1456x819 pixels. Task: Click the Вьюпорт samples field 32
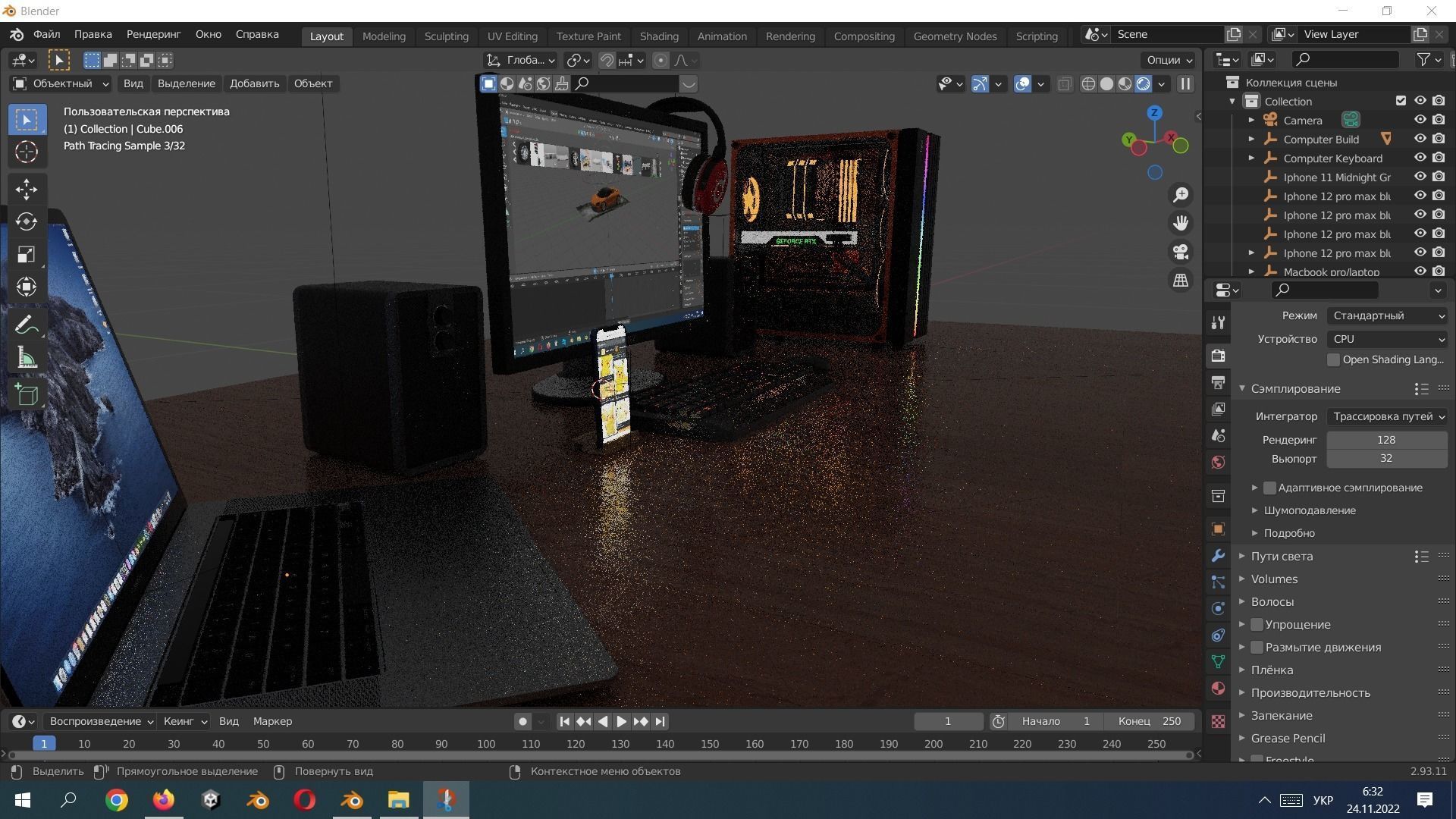[x=1386, y=459]
